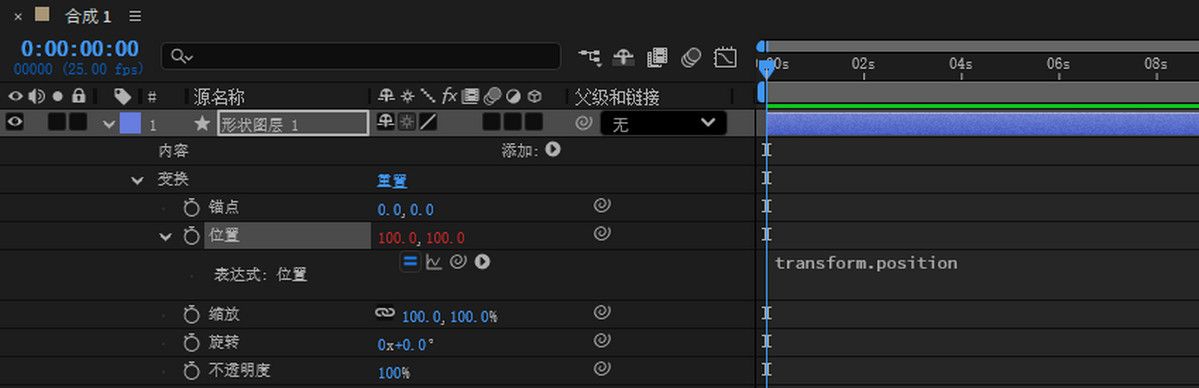Click the 缩放 value 100.0, 100.0%

coord(450,316)
